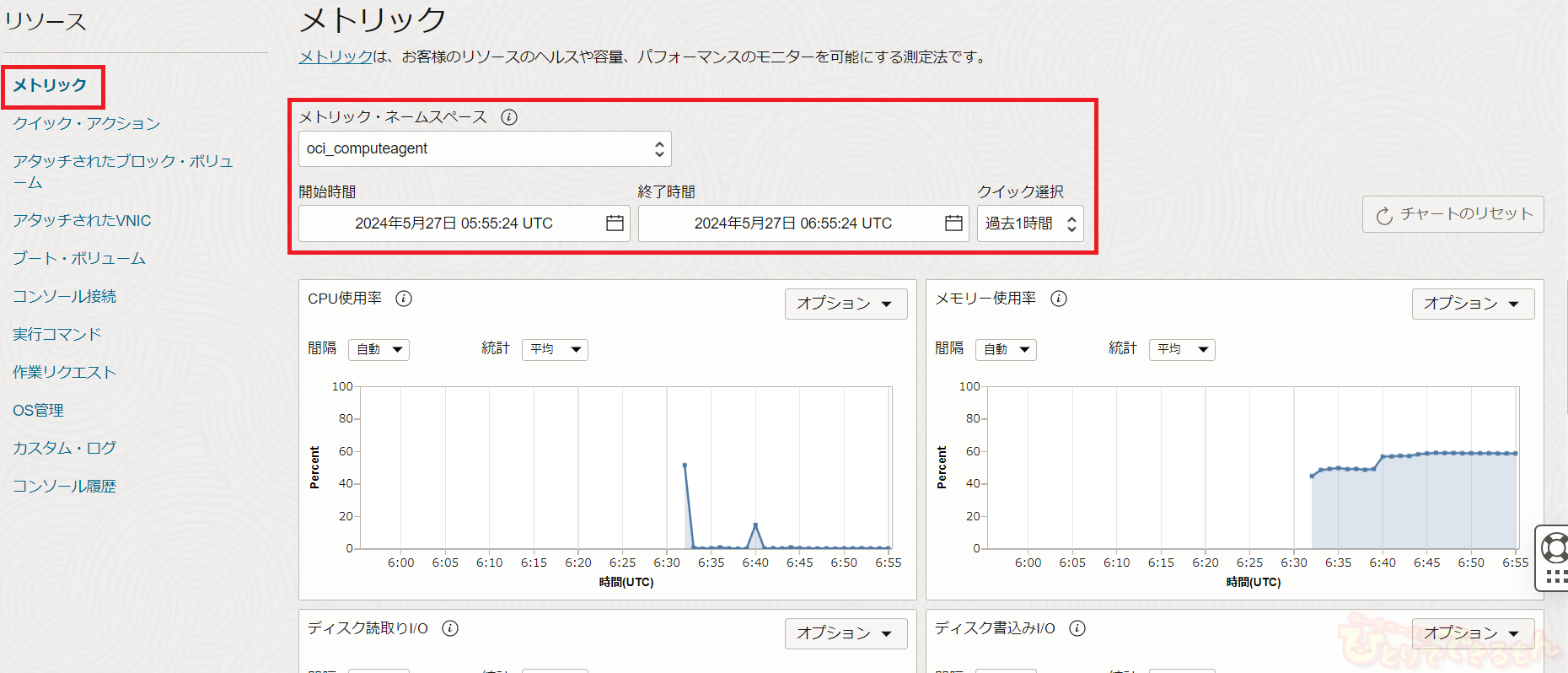Viewport: 1568px width, 673px height.
Task: Change 間隔 自動 dropdown in CPU使用率 chart
Action: (x=379, y=349)
